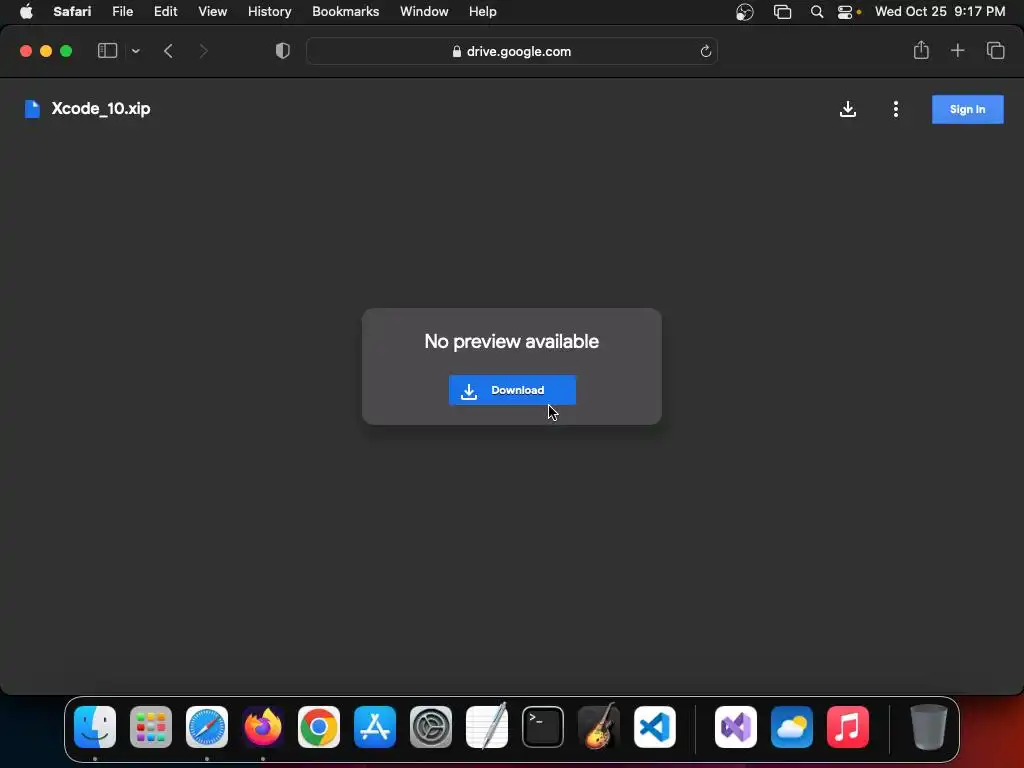Launch Google Chrome from the Dock

(x=319, y=727)
